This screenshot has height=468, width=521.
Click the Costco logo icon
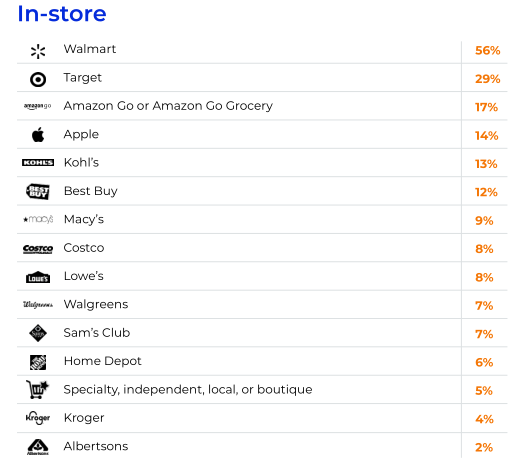click(x=38, y=249)
